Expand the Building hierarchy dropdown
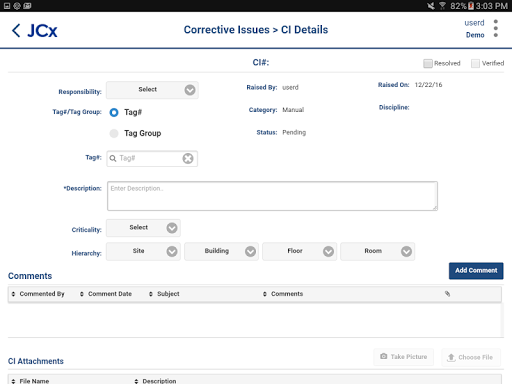512x384 pixels. point(221,251)
